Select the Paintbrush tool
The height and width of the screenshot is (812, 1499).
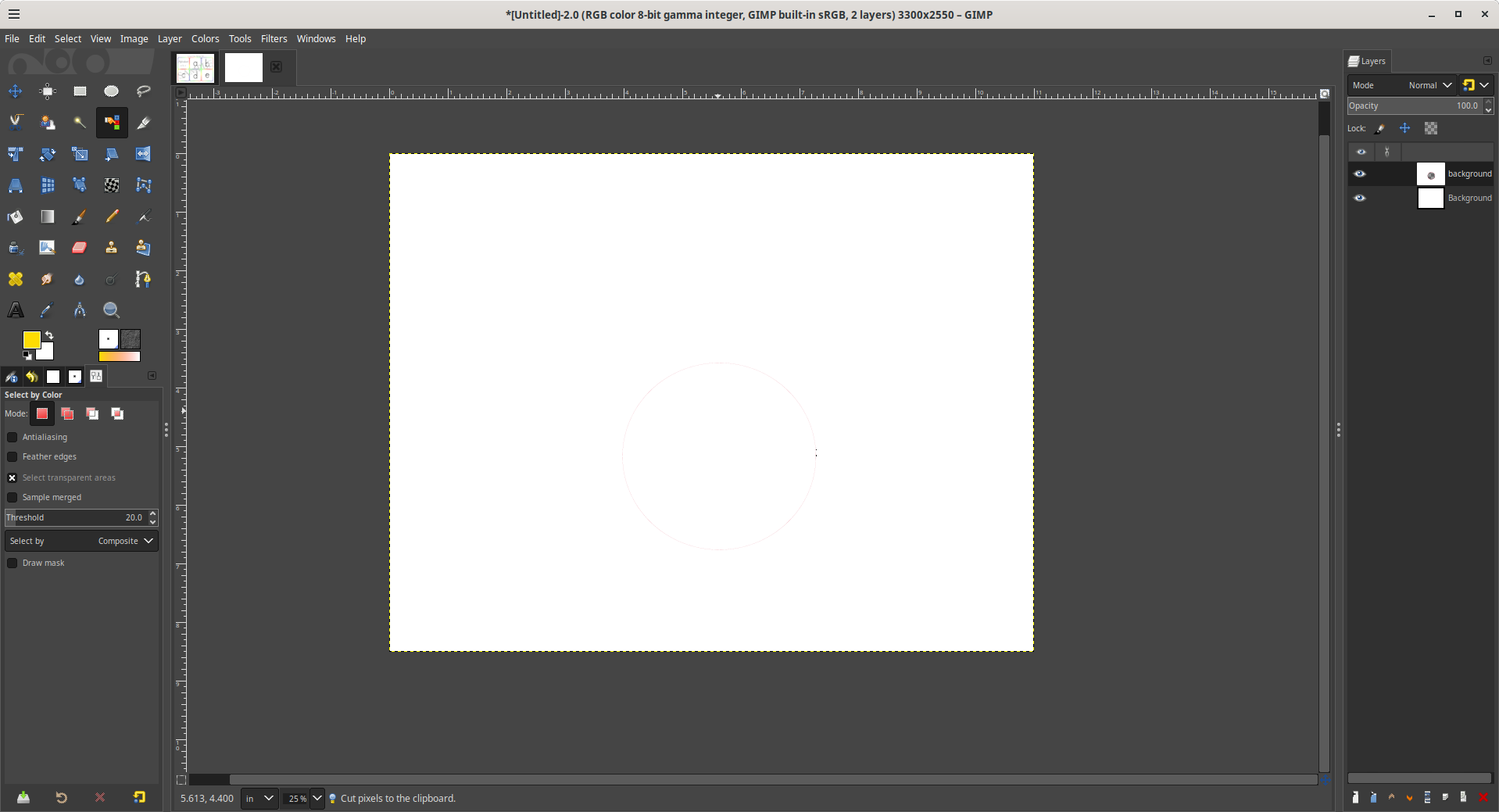80,216
